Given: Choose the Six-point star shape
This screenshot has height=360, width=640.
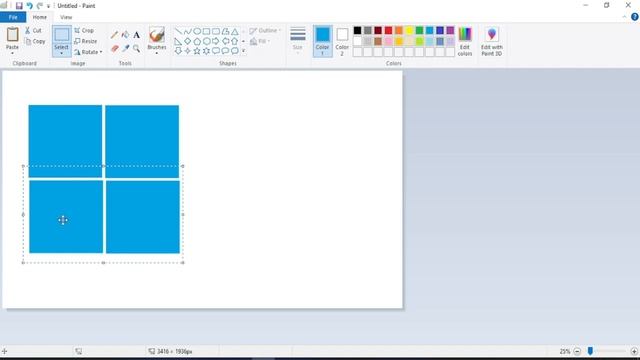Looking at the screenshot, I should click(206, 51).
